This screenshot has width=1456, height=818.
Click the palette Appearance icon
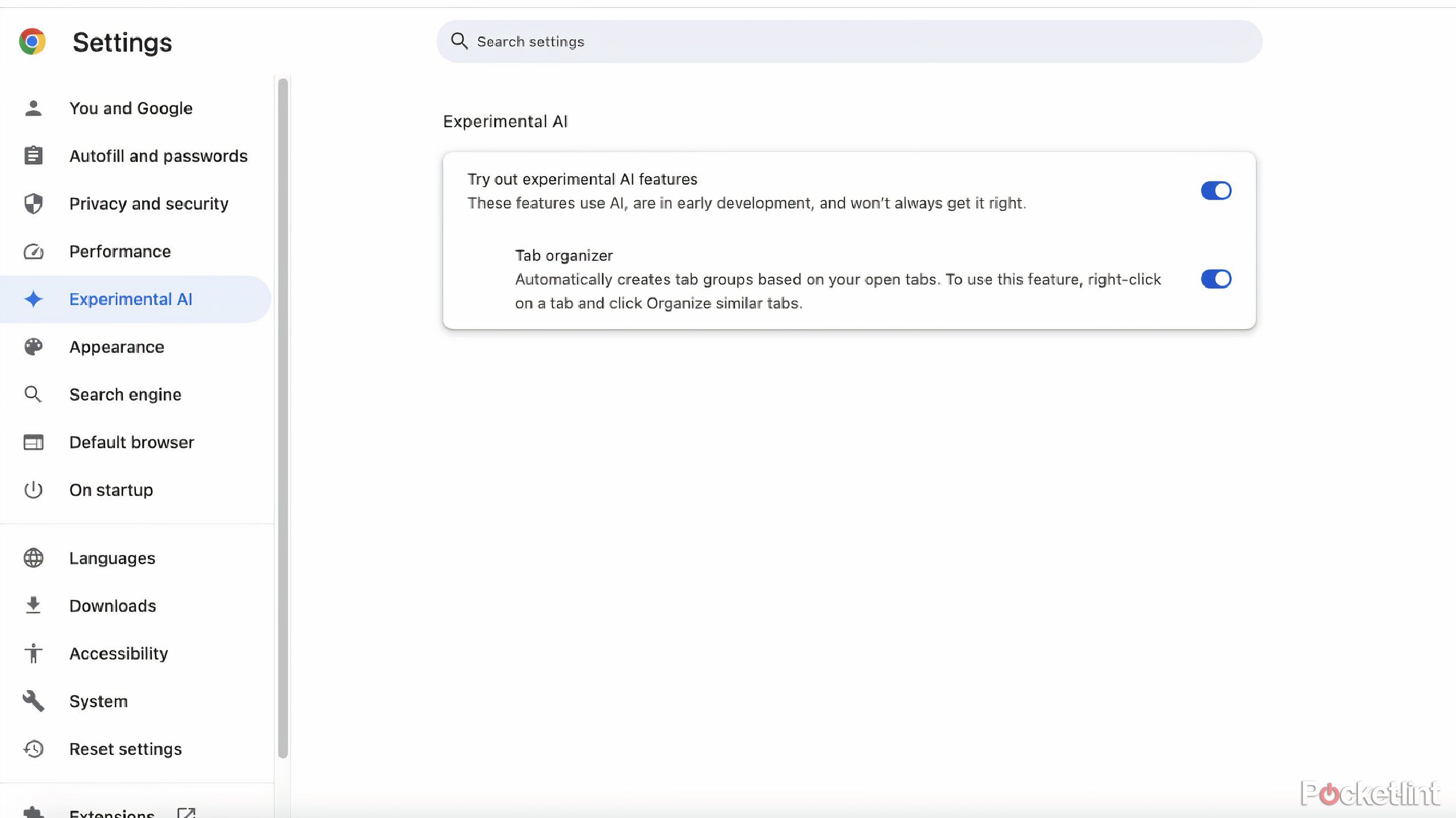34,347
